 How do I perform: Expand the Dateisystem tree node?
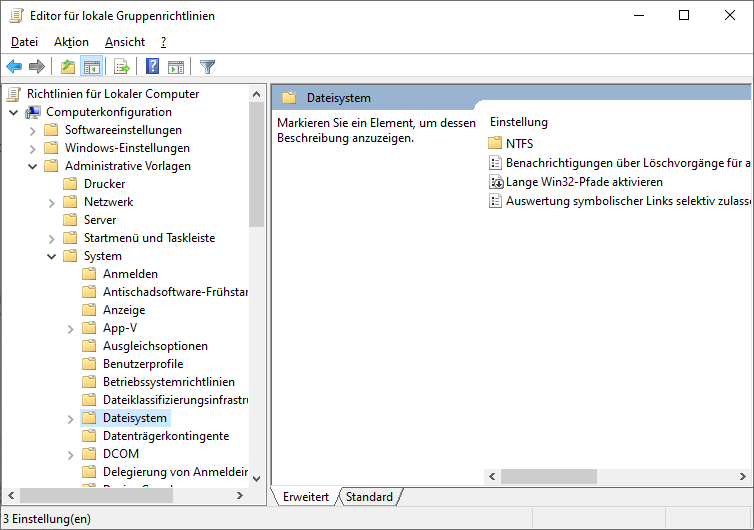pos(71,418)
